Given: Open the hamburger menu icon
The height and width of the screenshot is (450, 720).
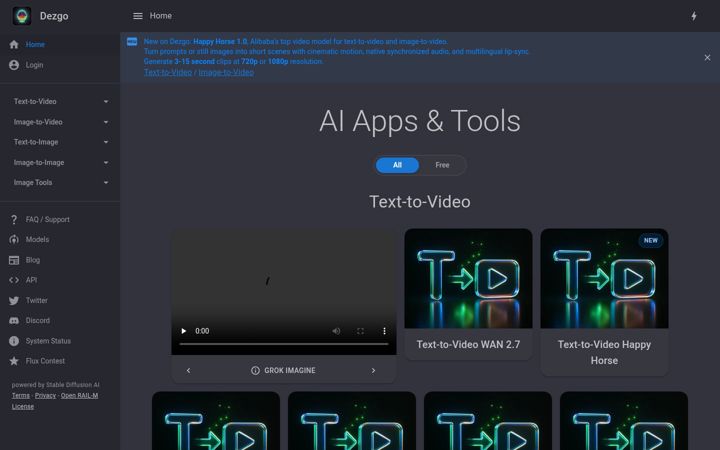Looking at the screenshot, I should 138,16.
